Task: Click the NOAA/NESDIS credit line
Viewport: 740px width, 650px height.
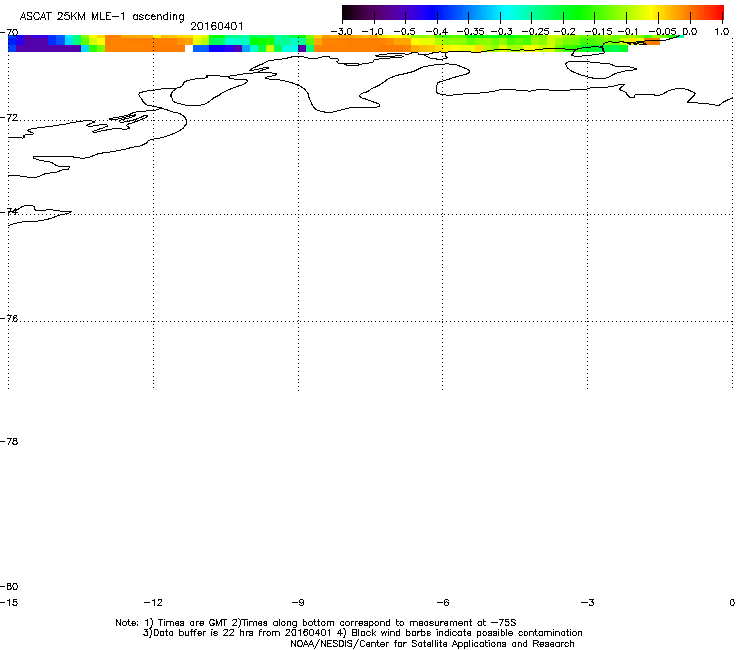Action: click(432, 644)
